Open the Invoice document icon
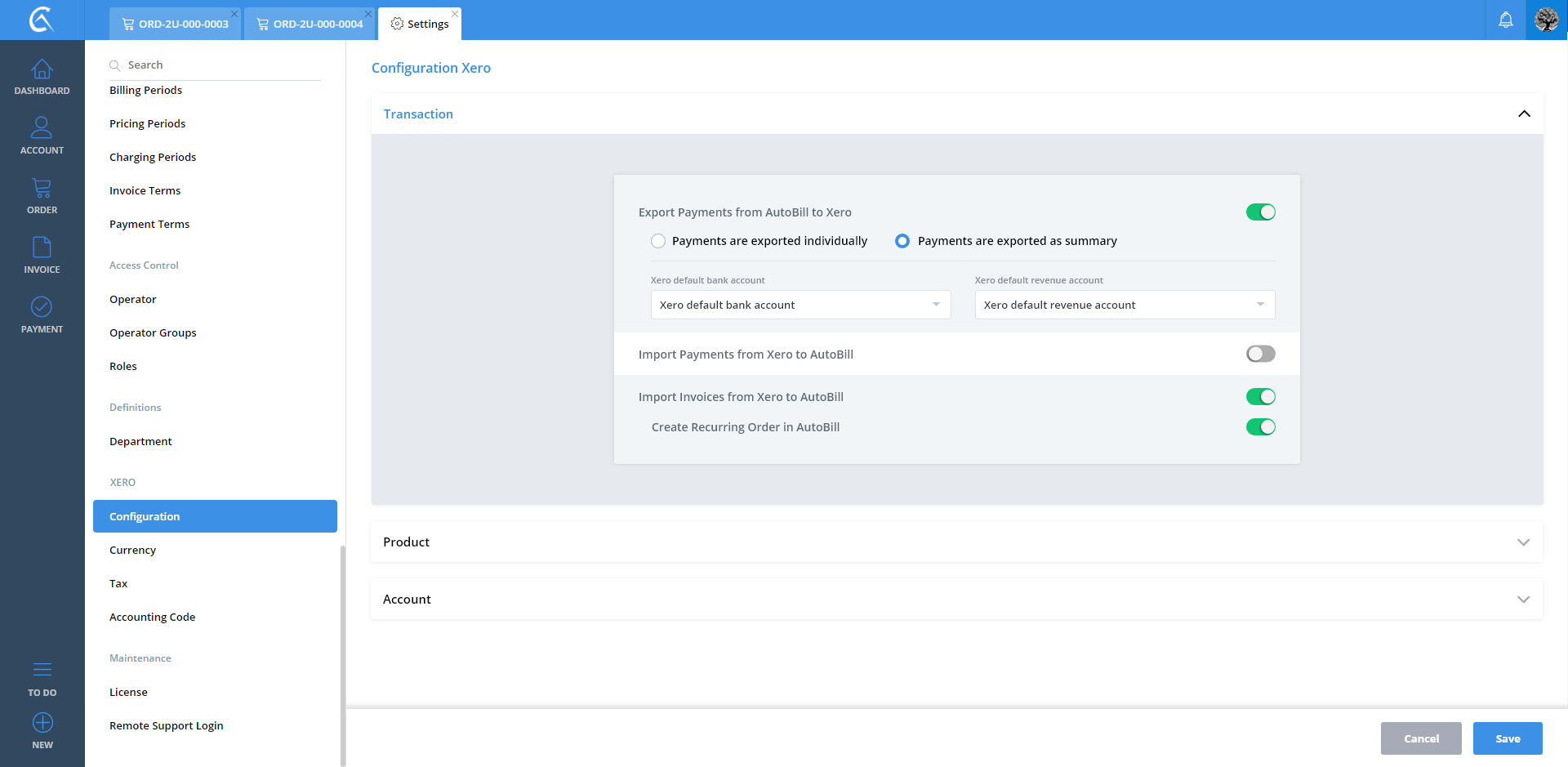The width and height of the screenshot is (1568, 767). [42, 247]
